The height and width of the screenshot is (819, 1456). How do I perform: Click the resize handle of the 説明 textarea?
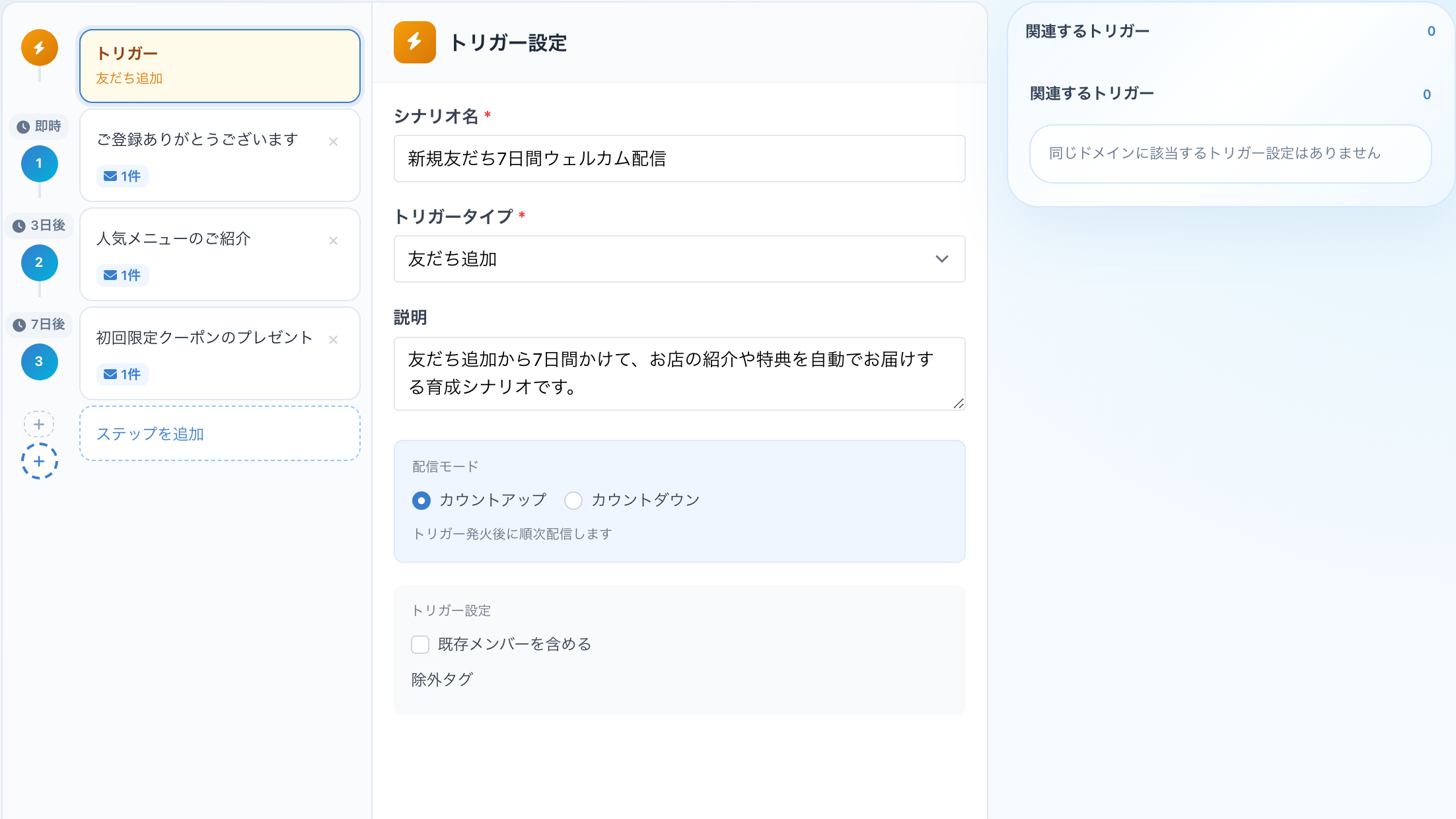pos(959,404)
